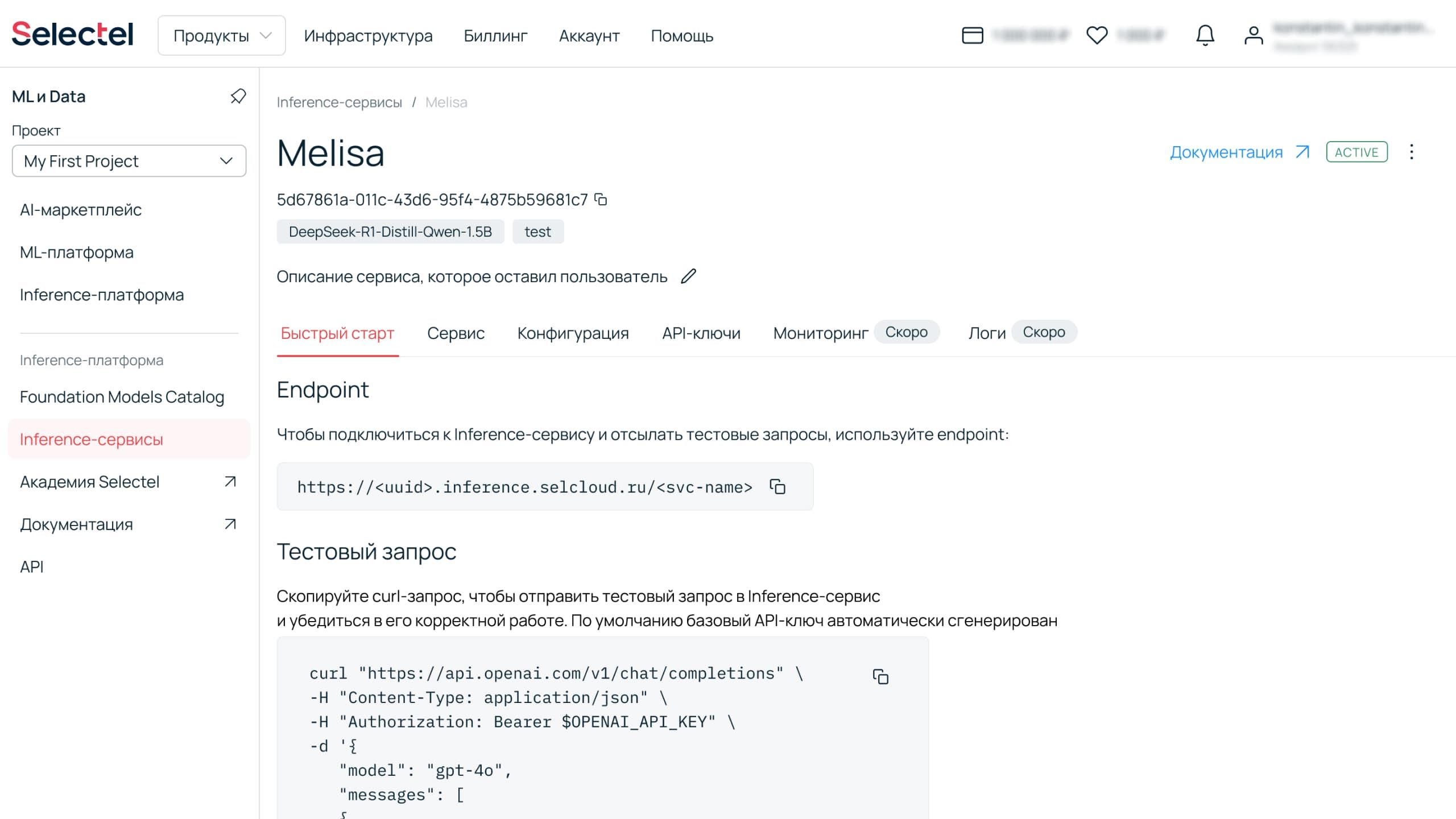Open the three-dot service actions menu
This screenshot has height=819, width=1456.
click(1412, 152)
